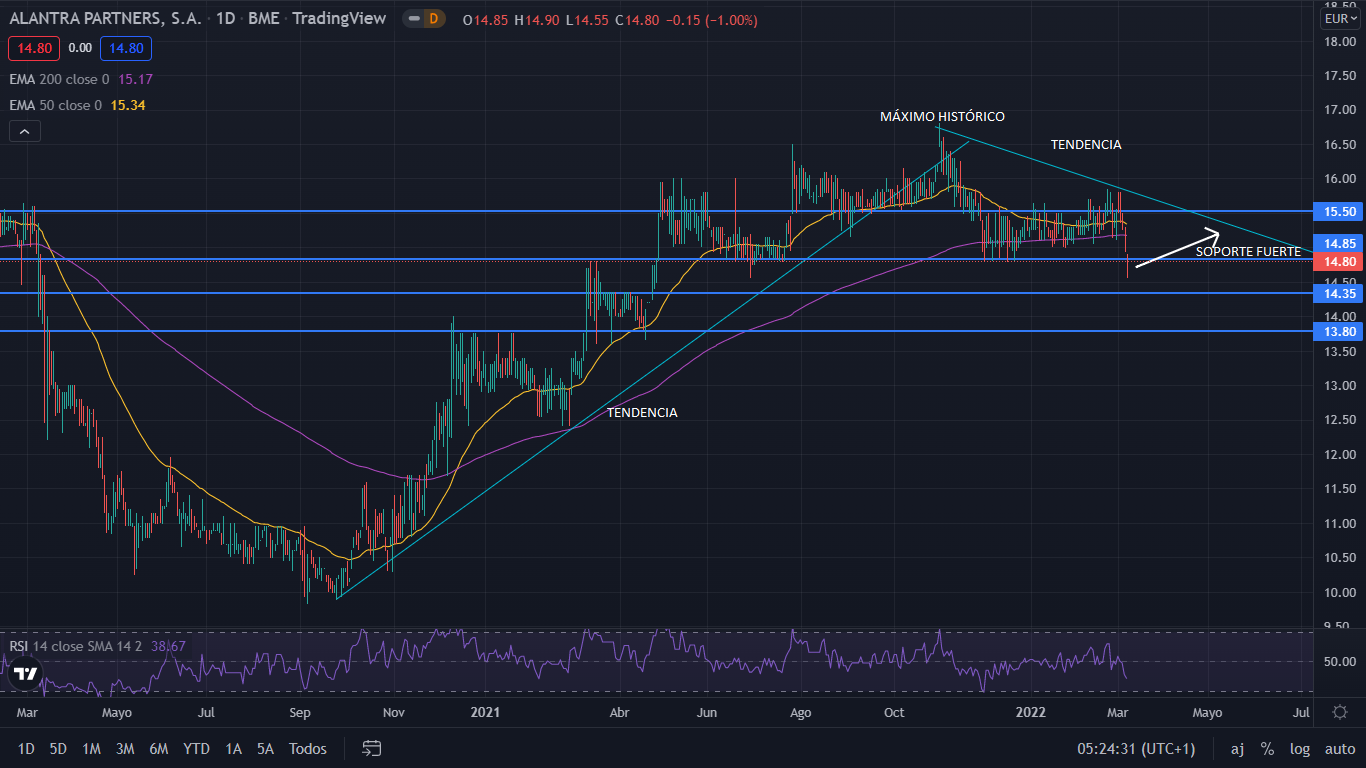Open the EUR currency dropdown
This screenshot has height=768, width=1366.
coord(1339,18)
